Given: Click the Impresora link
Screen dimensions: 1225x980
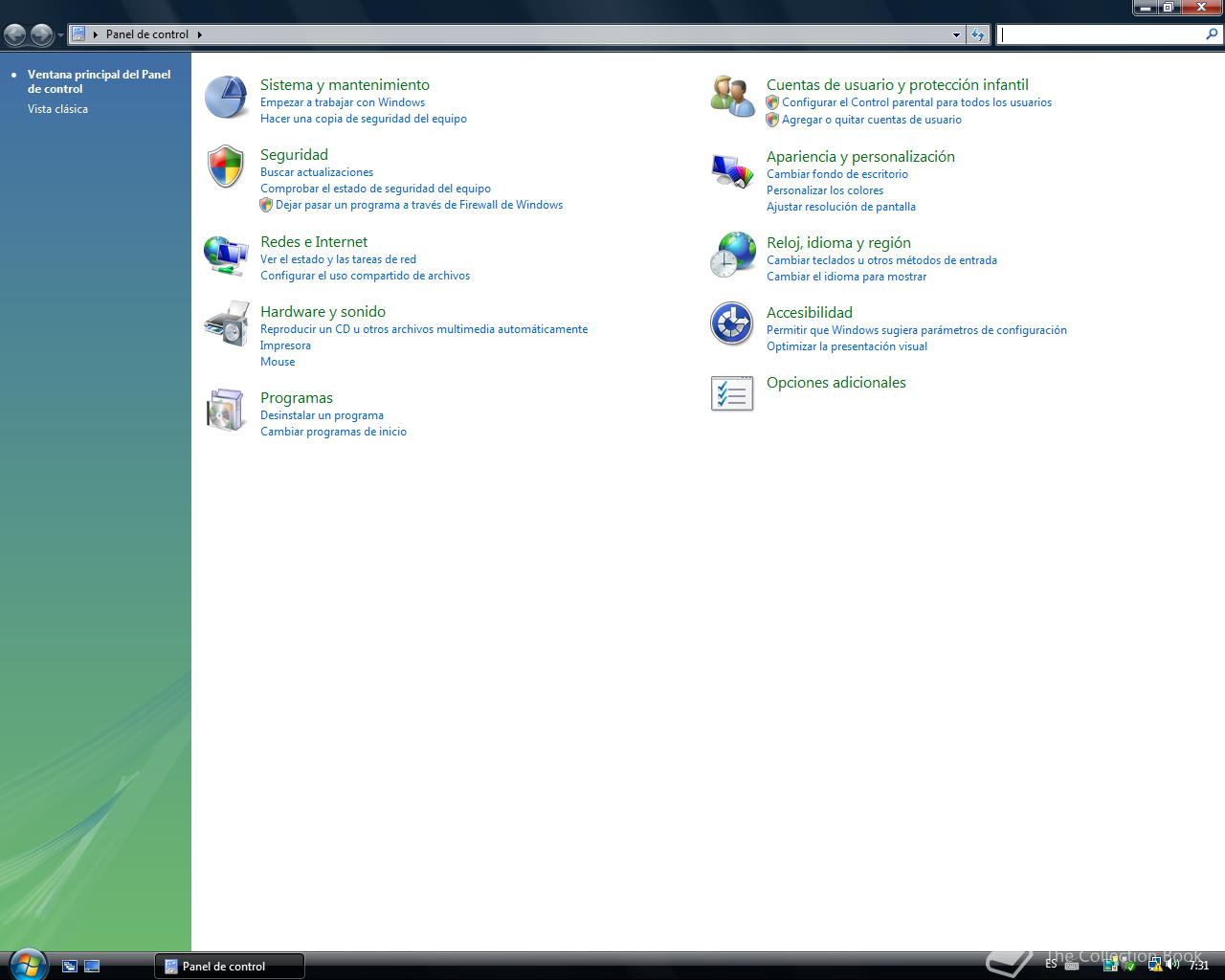Looking at the screenshot, I should tap(285, 345).
